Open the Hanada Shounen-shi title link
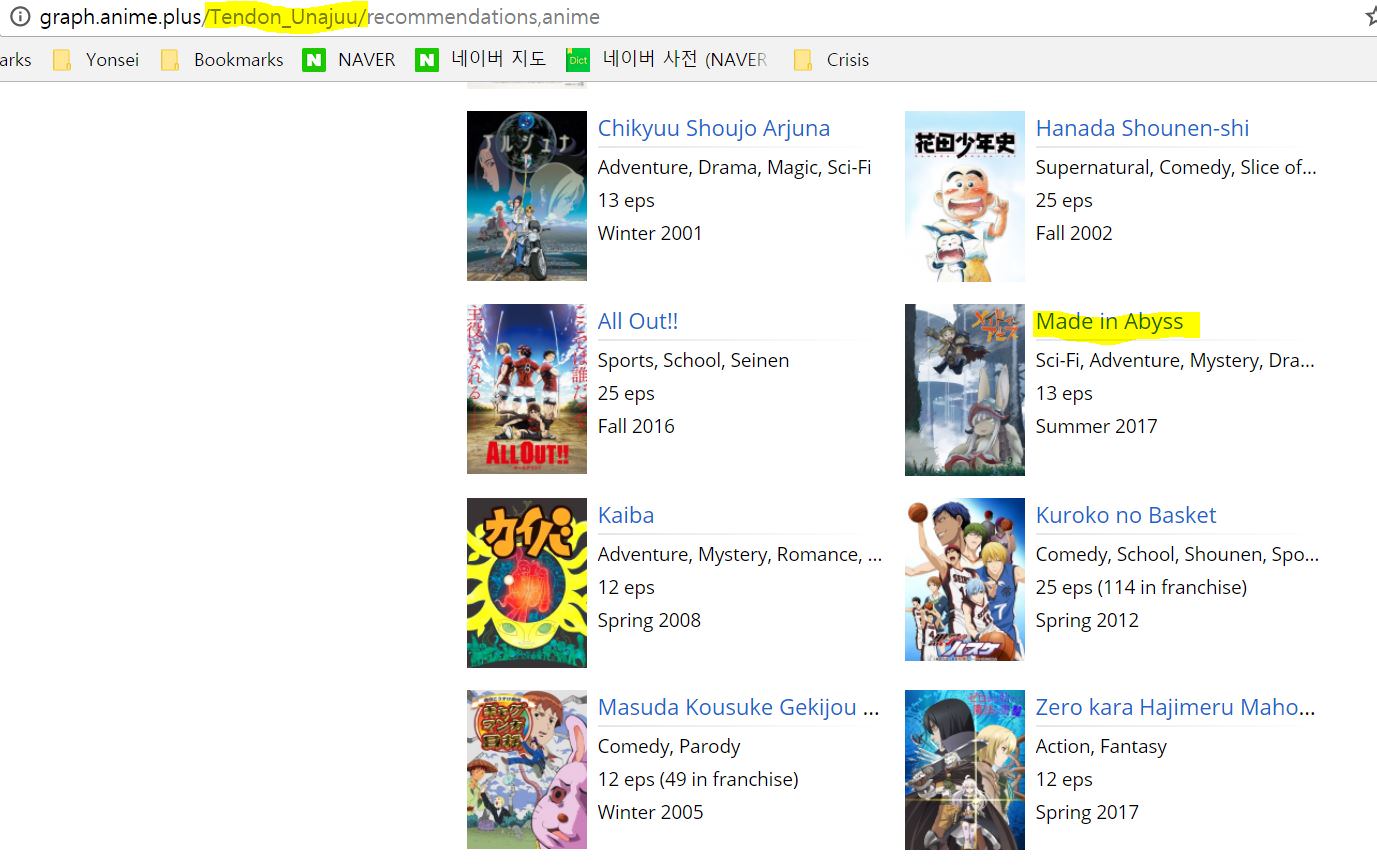The width and height of the screenshot is (1377, 867). 1142,129
